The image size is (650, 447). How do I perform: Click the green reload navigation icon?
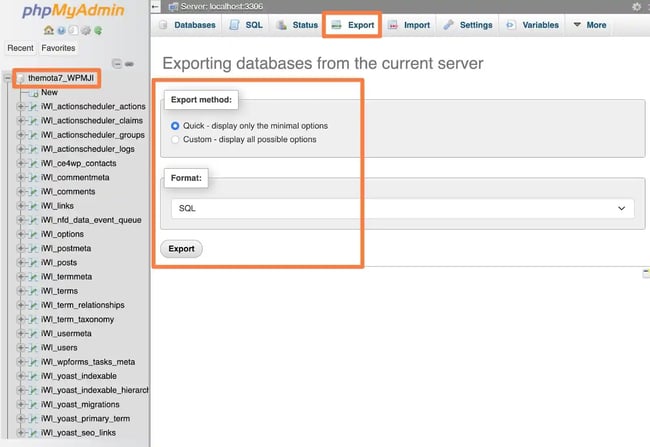pos(96,30)
